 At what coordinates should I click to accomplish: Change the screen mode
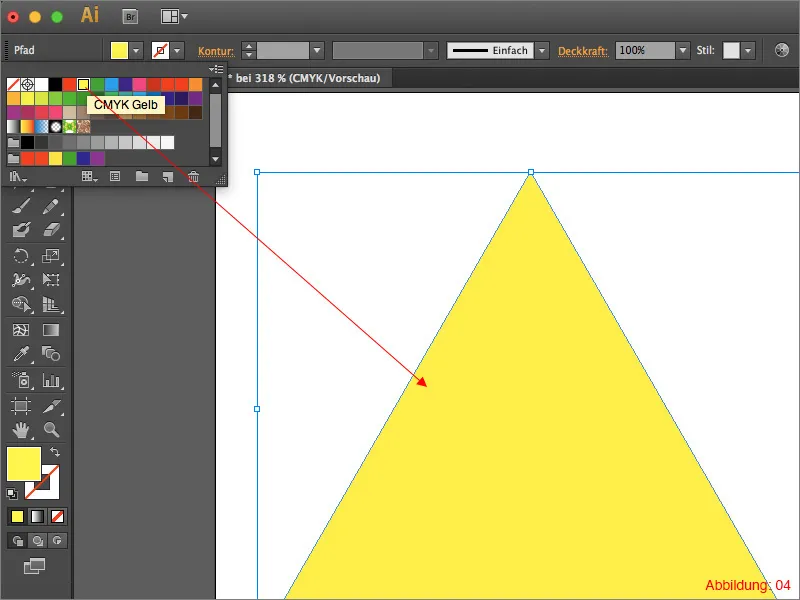(35, 566)
